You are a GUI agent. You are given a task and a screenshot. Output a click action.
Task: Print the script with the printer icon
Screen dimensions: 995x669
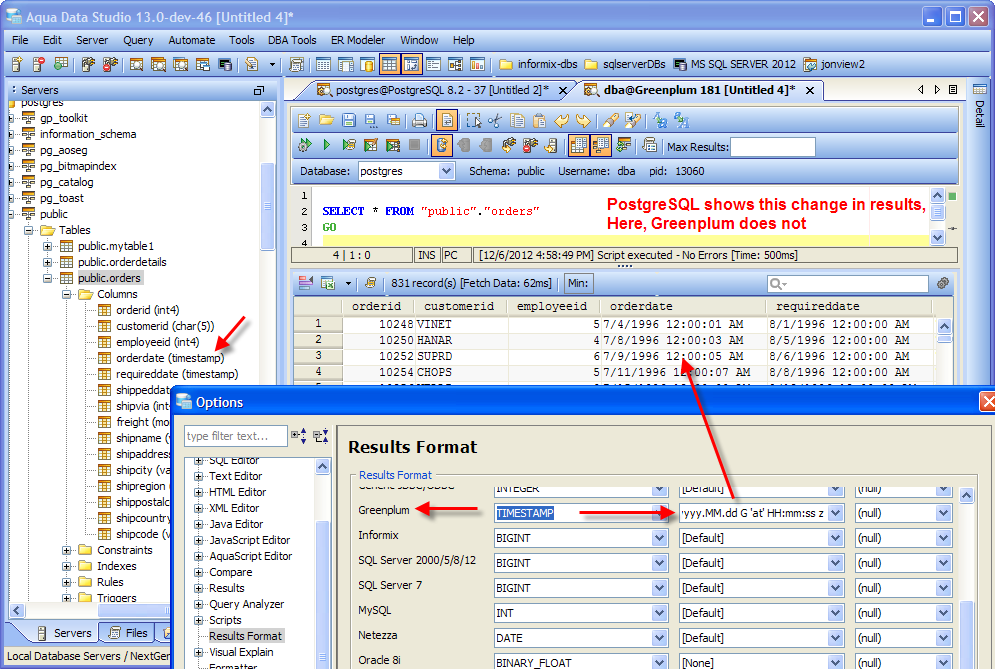pos(419,120)
